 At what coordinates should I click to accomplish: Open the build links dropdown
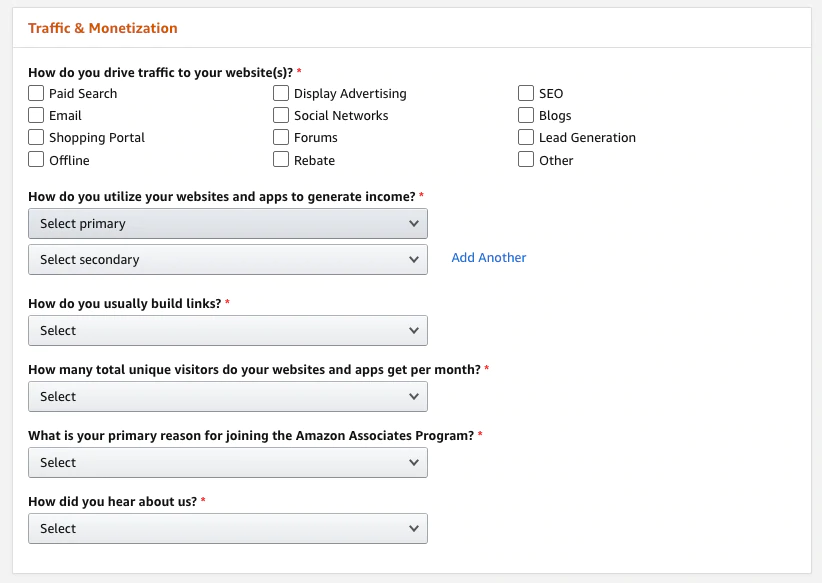pyautogui.click(x=228, y=331)
